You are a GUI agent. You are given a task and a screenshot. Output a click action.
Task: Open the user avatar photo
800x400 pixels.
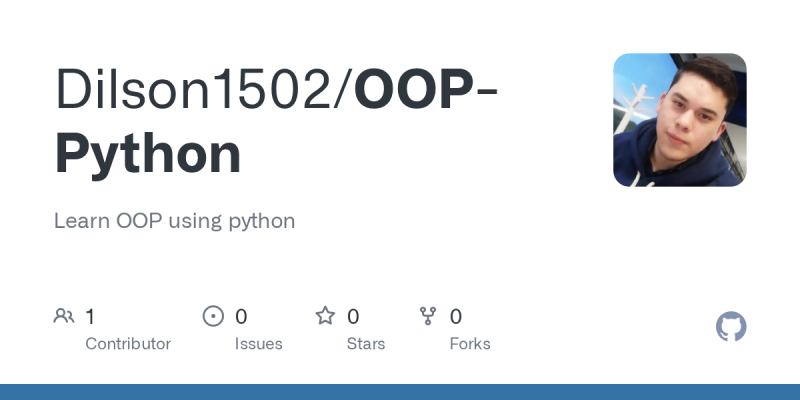pos(680,120)
